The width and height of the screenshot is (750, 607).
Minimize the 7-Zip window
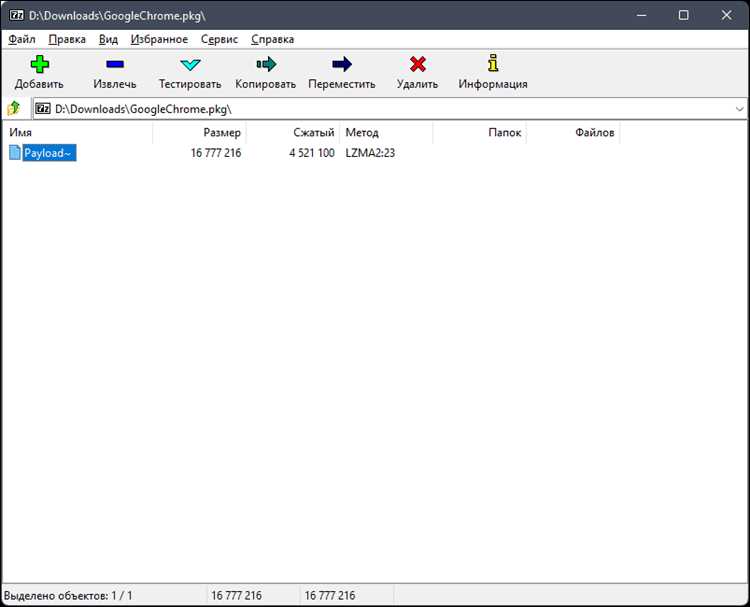click(x=641, y=15)
